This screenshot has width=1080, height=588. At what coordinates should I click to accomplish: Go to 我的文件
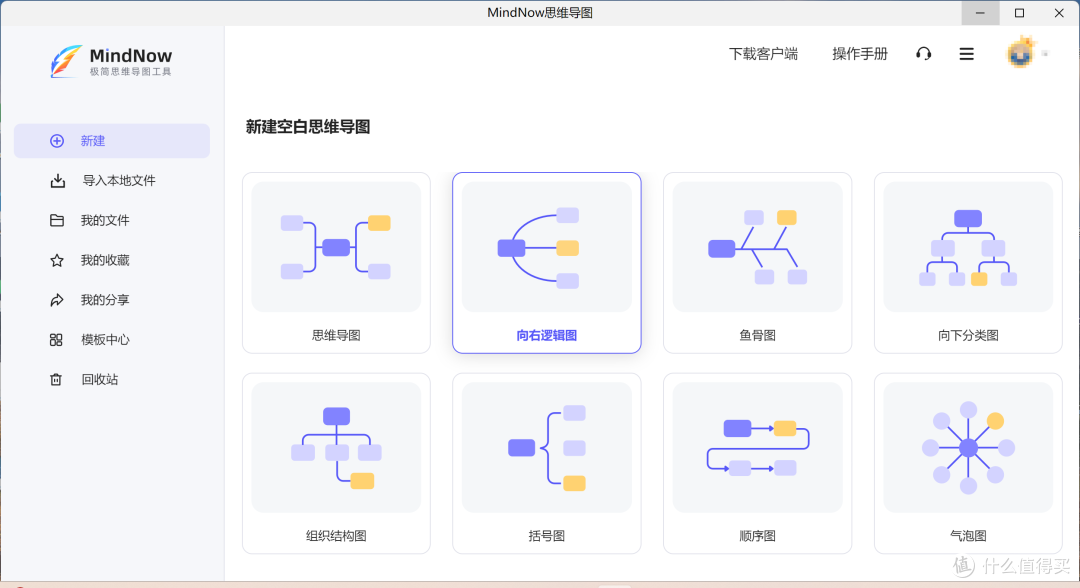point(105,220)
